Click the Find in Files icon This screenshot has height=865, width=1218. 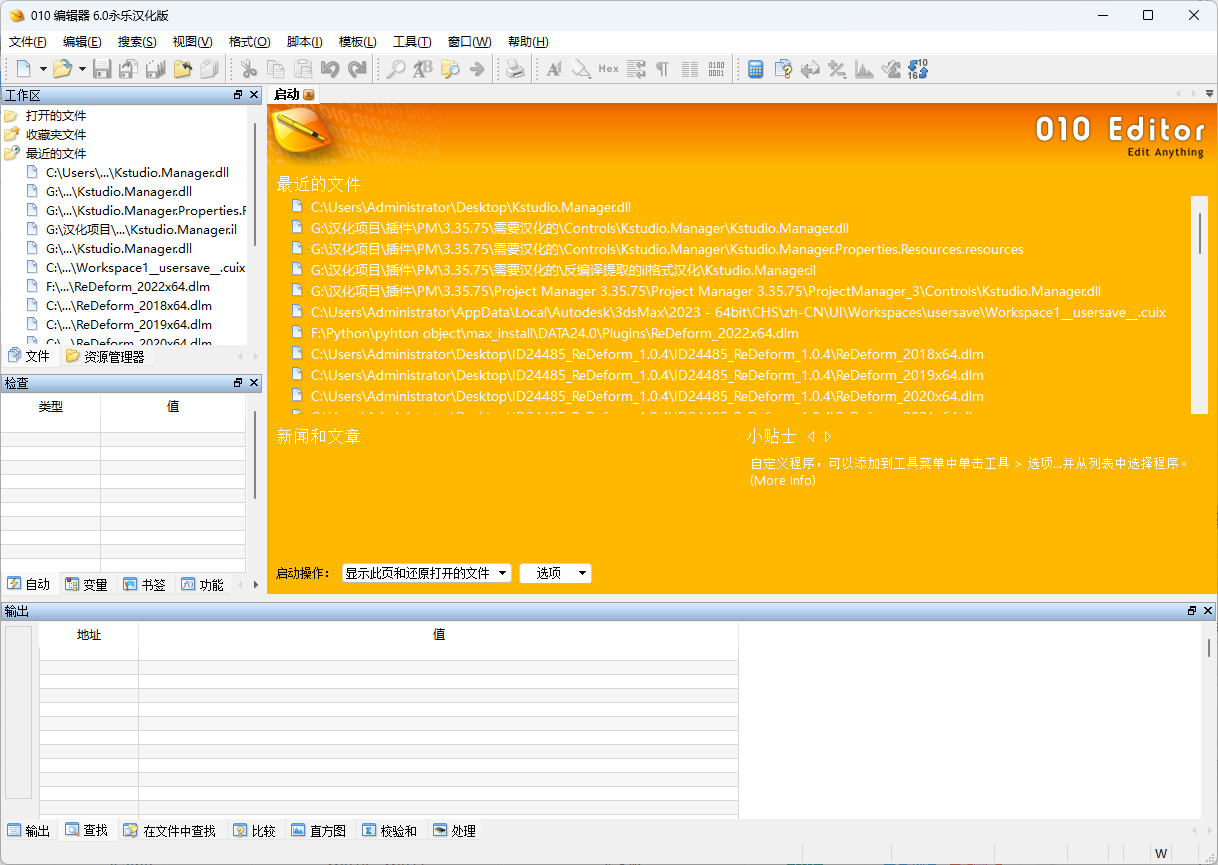coord(450,69)
